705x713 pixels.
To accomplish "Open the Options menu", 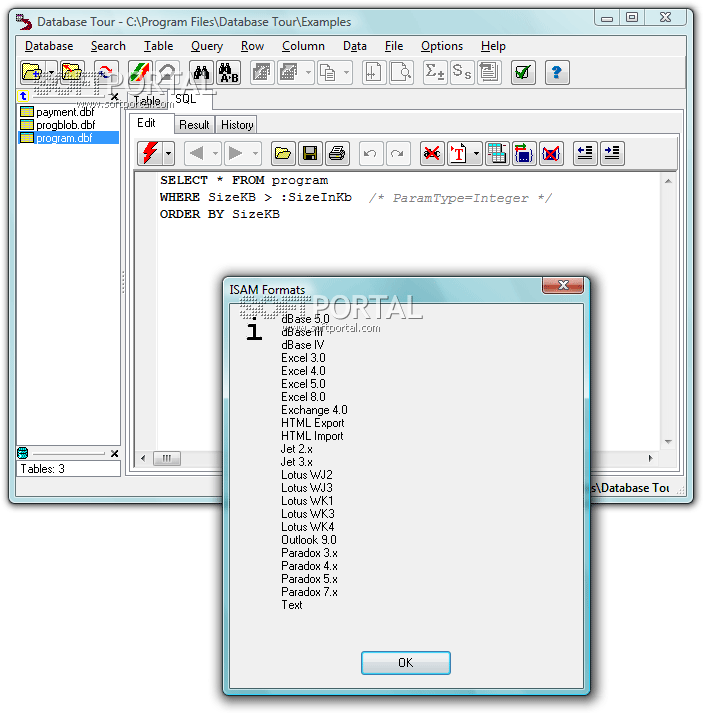I will (442, 46).
